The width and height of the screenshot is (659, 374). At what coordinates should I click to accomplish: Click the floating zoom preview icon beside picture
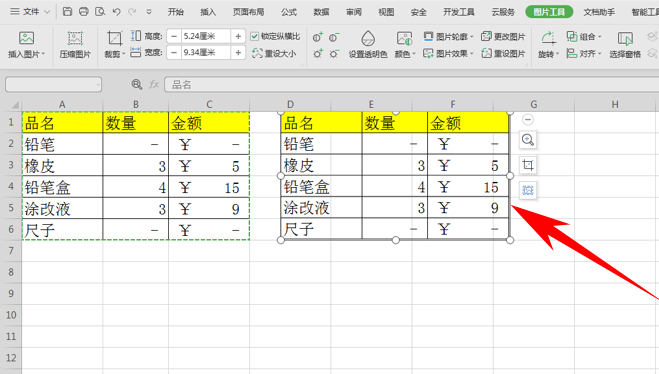click(528, 140)
